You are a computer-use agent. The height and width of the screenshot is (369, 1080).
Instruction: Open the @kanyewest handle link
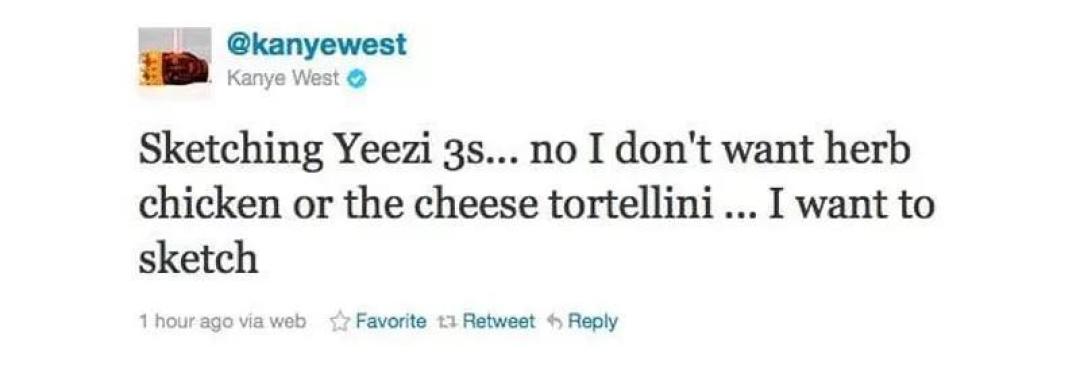click(317, 45)
